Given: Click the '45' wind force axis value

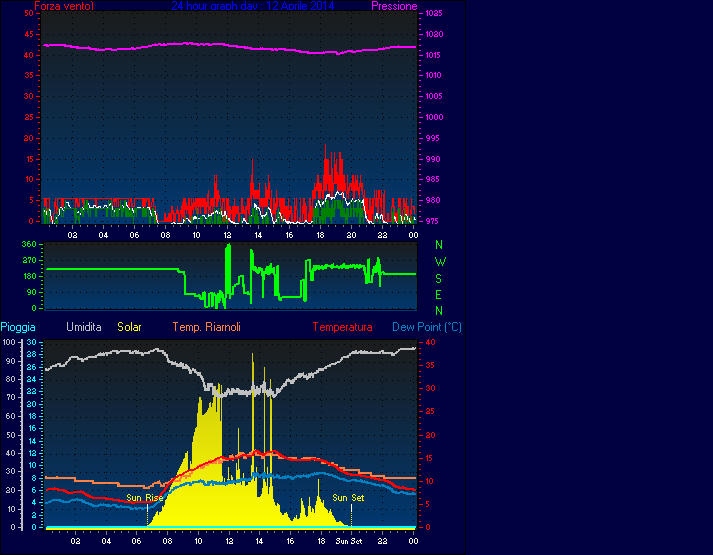Looking at the screenshot, I should point(29,34).
